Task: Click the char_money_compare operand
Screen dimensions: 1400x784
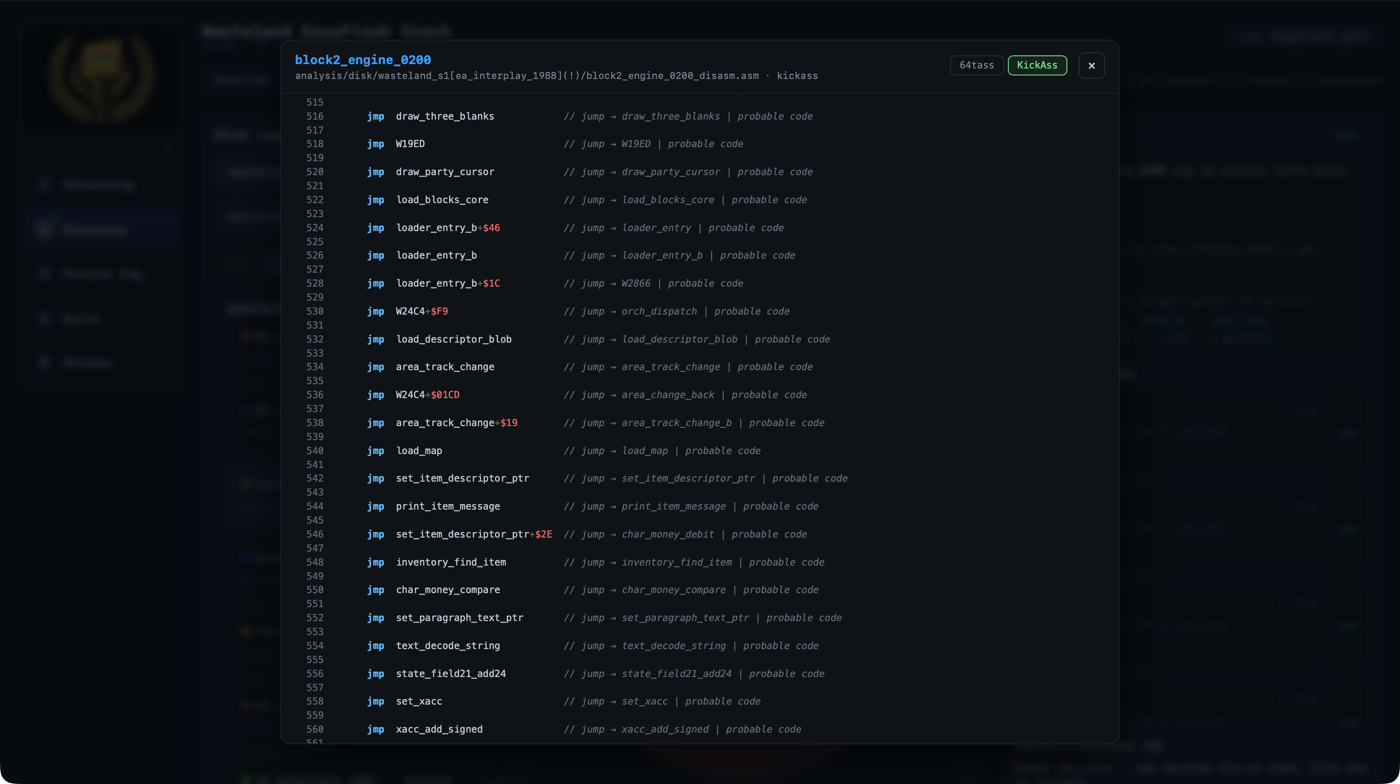Action: point(448,590)
